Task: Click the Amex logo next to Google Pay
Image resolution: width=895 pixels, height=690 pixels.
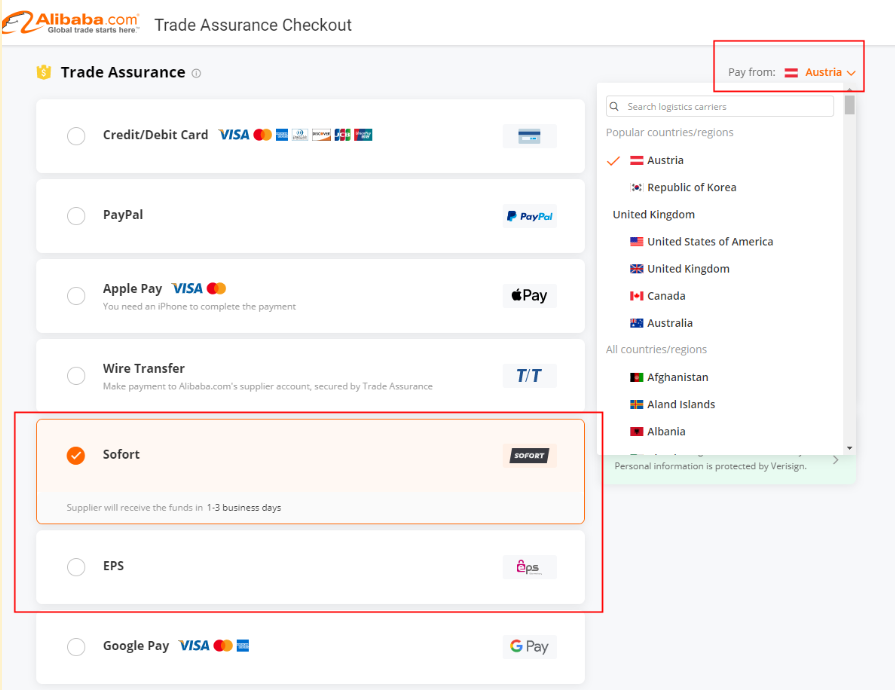Action: point(243,645)
